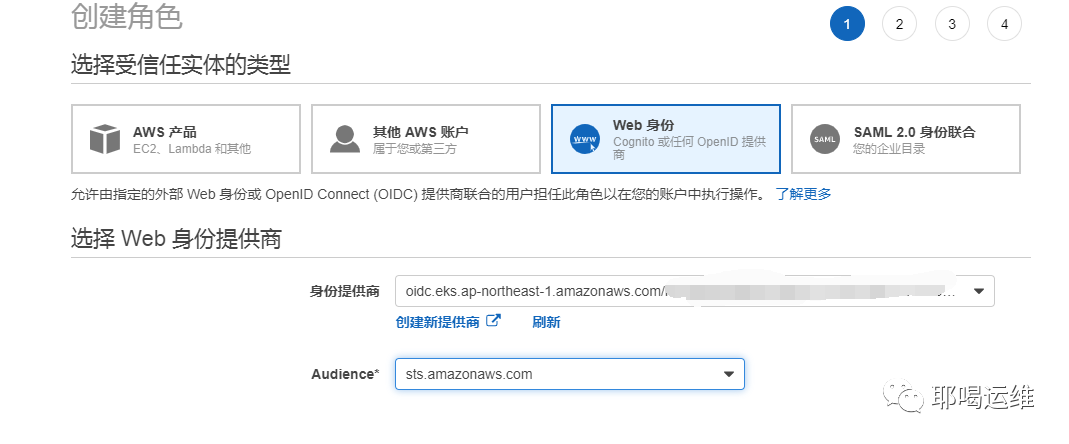Image resolution: width=1069 pixels, height=444 pixels.
Task: Go to wizard step 3 circle
Action: pos(952,25)
